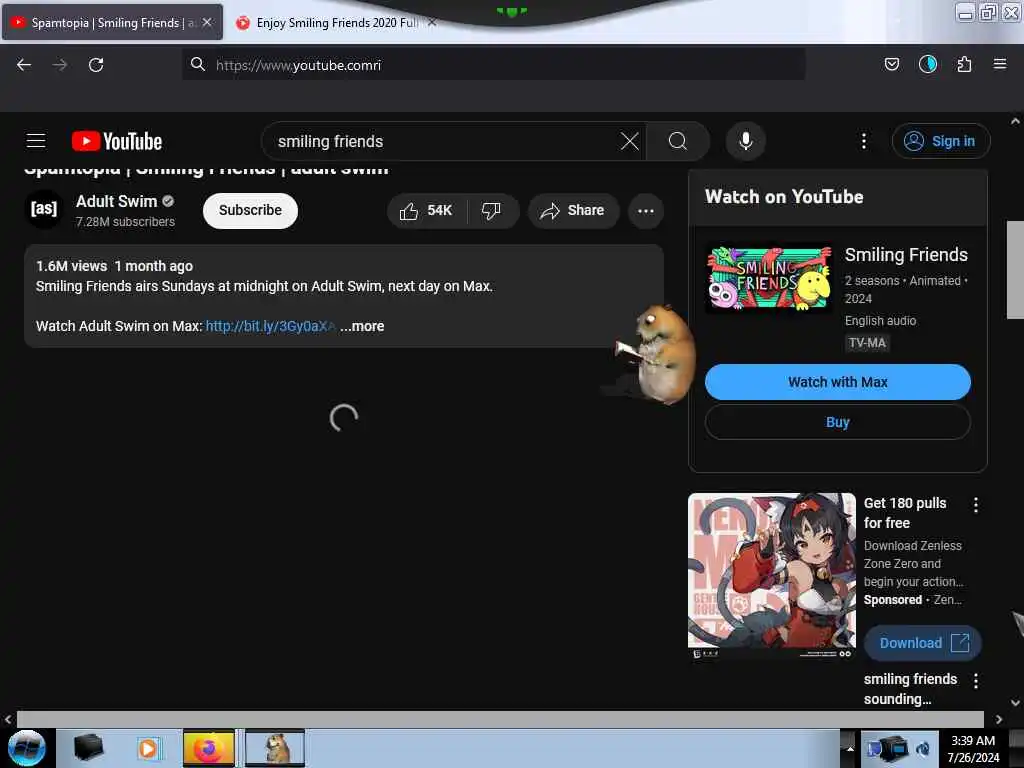Open the bit.ly link in description

[270, 326]
